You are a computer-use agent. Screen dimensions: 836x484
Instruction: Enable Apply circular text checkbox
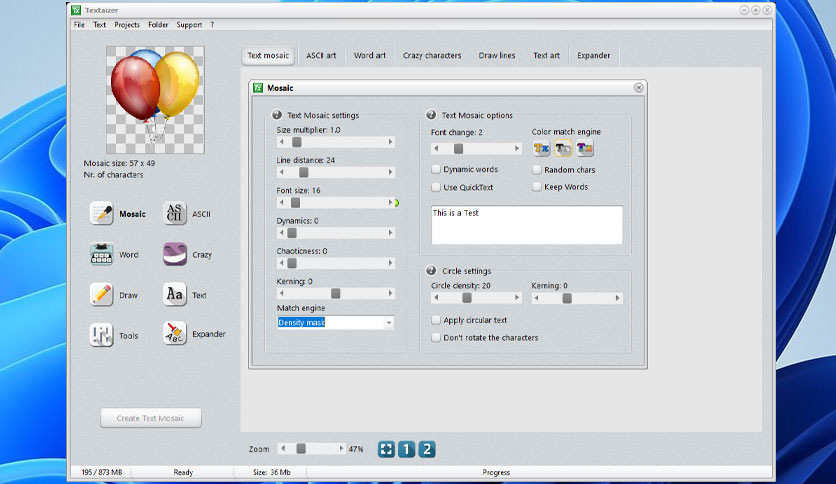(436, 320)
